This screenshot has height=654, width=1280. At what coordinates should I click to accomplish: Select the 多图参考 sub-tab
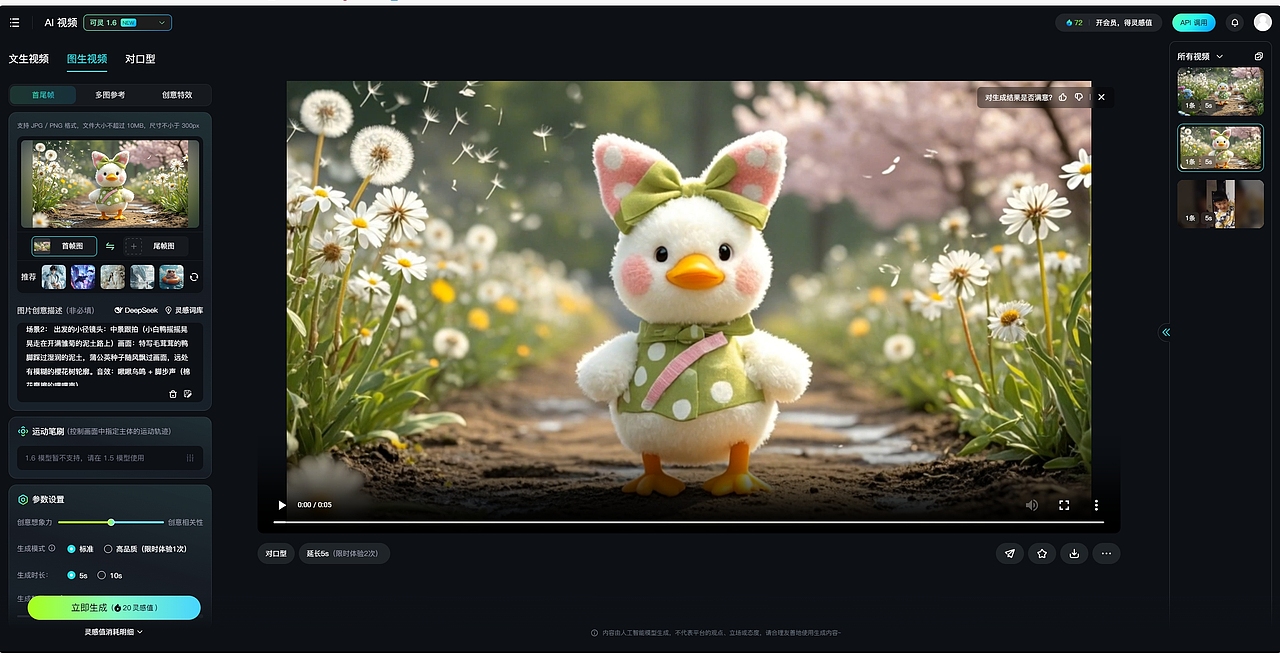click(110, 95)
